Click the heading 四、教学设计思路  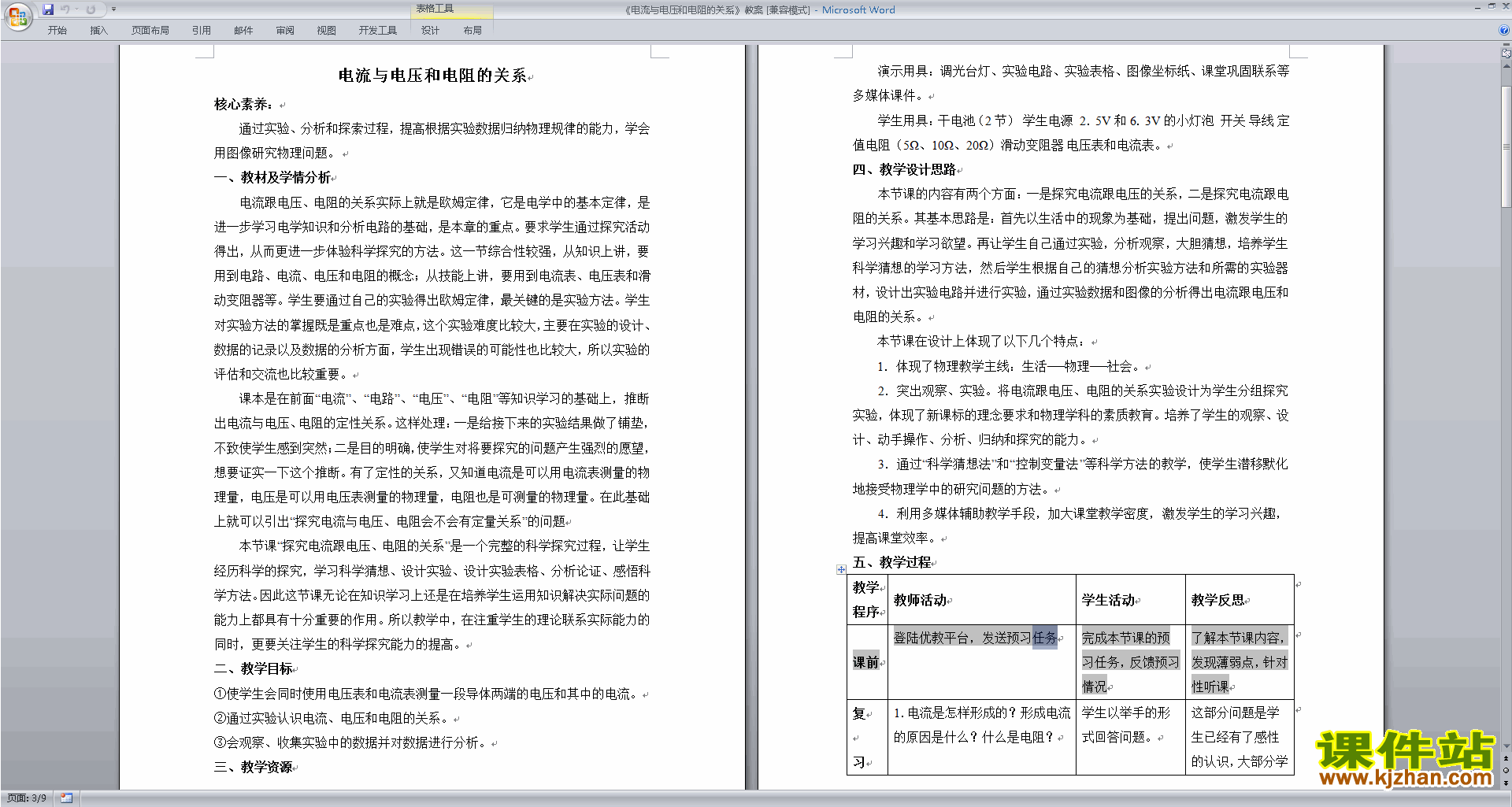coord(904,169)
